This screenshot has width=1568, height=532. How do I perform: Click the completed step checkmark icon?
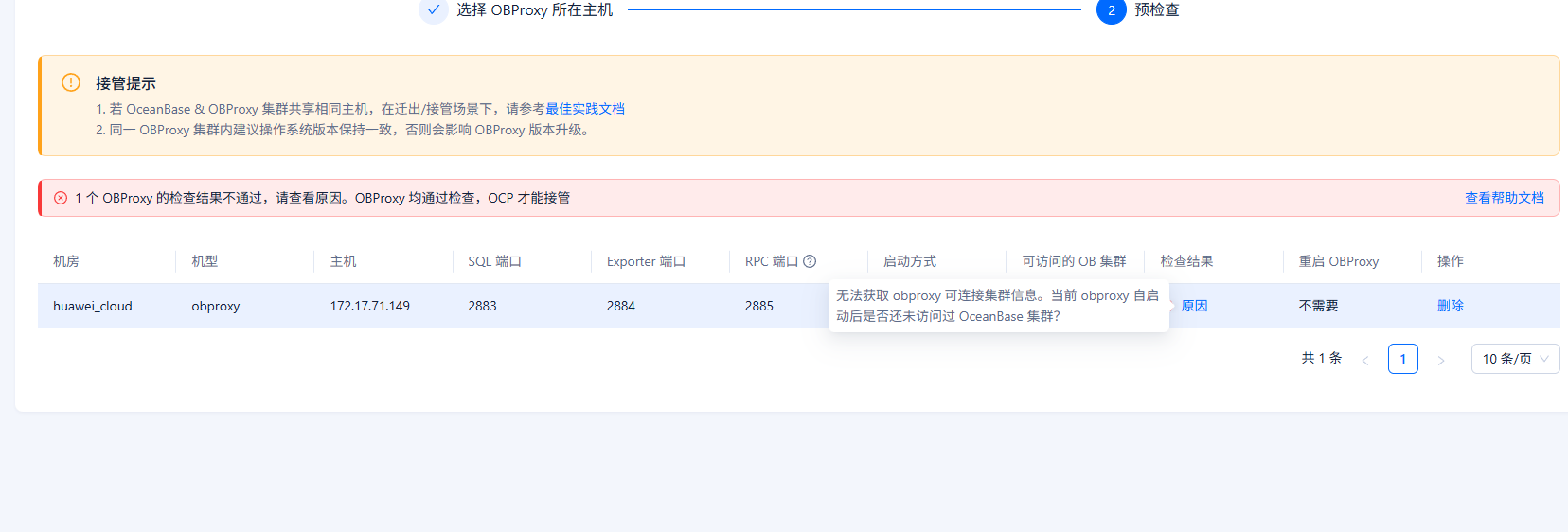click(433, 10)
